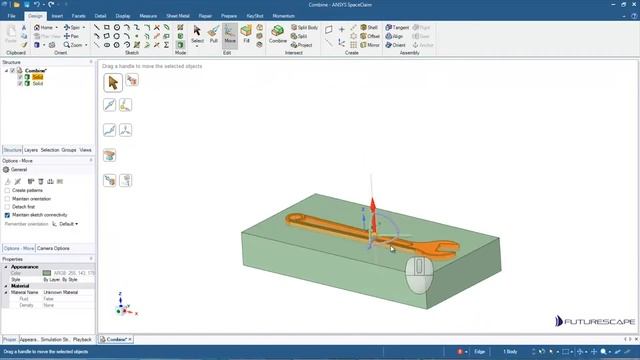
Task: Open the Measure ribbon tab
Action: tap(148, 16)
